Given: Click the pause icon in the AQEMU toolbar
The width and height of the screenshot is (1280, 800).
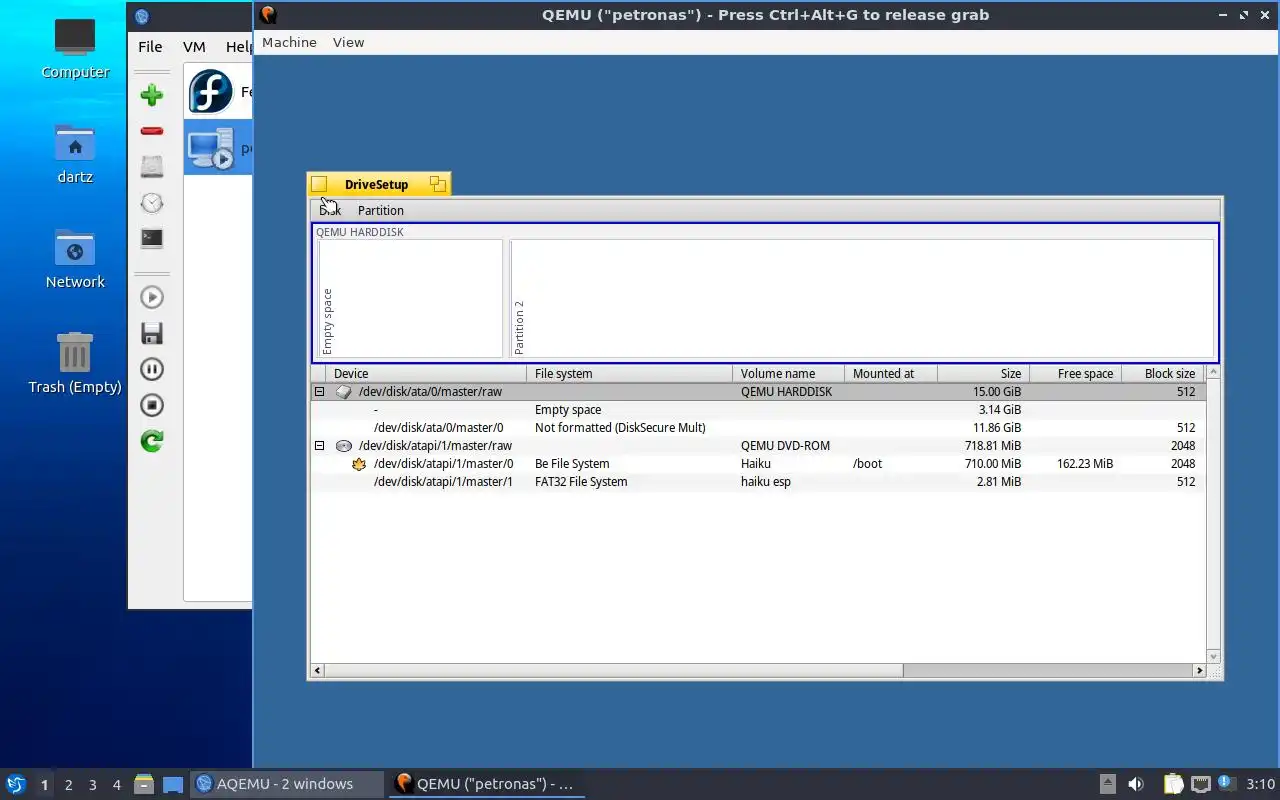Looking at the screenshot, I should [152, 369].
